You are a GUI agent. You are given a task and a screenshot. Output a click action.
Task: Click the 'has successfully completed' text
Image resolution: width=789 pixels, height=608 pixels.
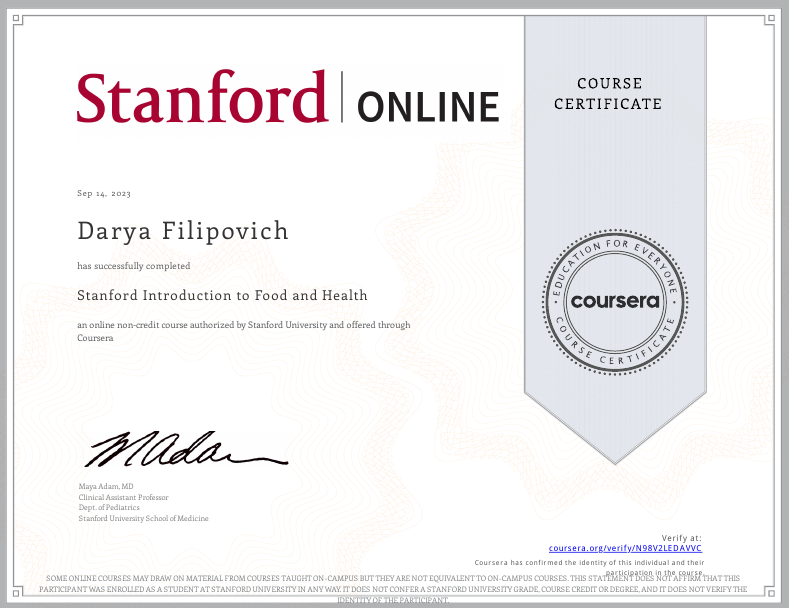(133, 266)
